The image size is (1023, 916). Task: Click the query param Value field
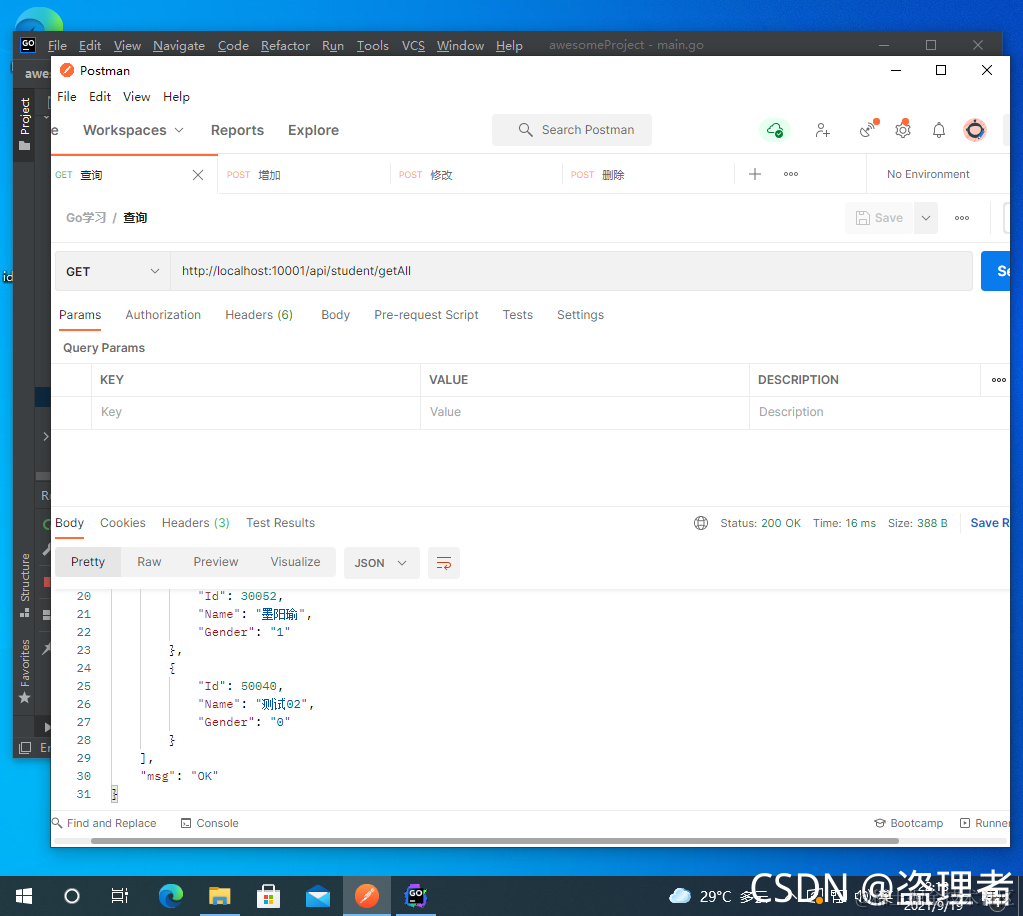tap(585, 412)
